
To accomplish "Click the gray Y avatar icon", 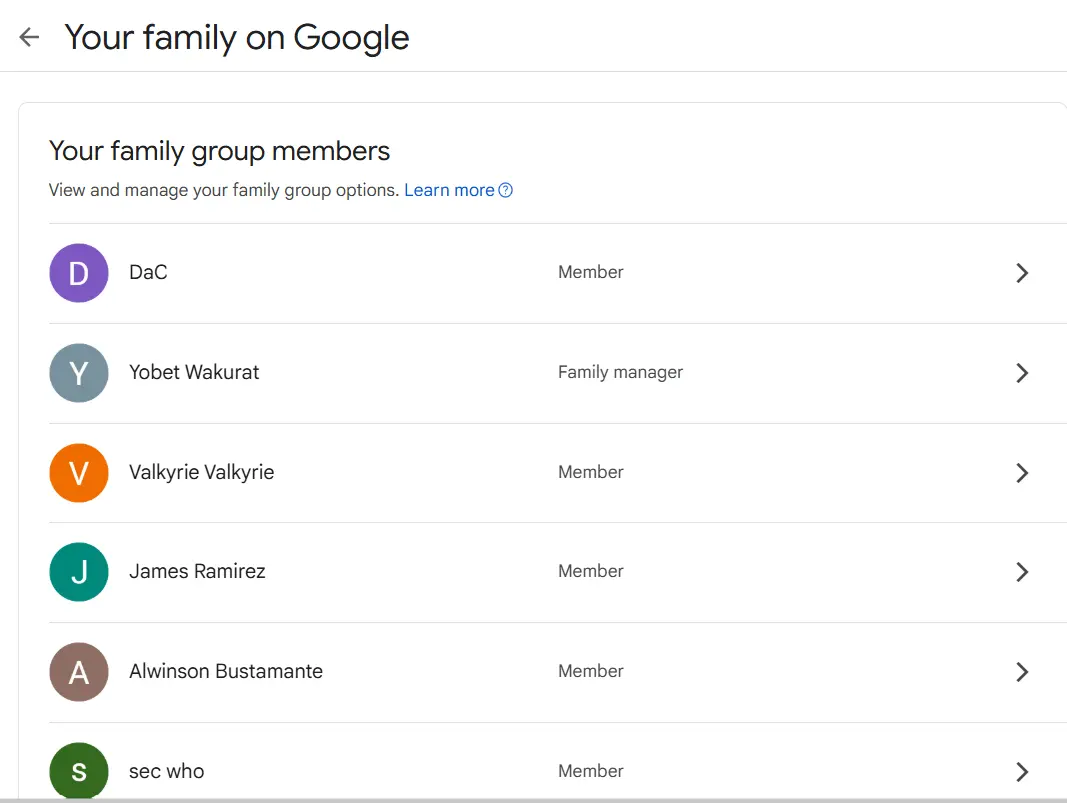I will tap(79, 373).
